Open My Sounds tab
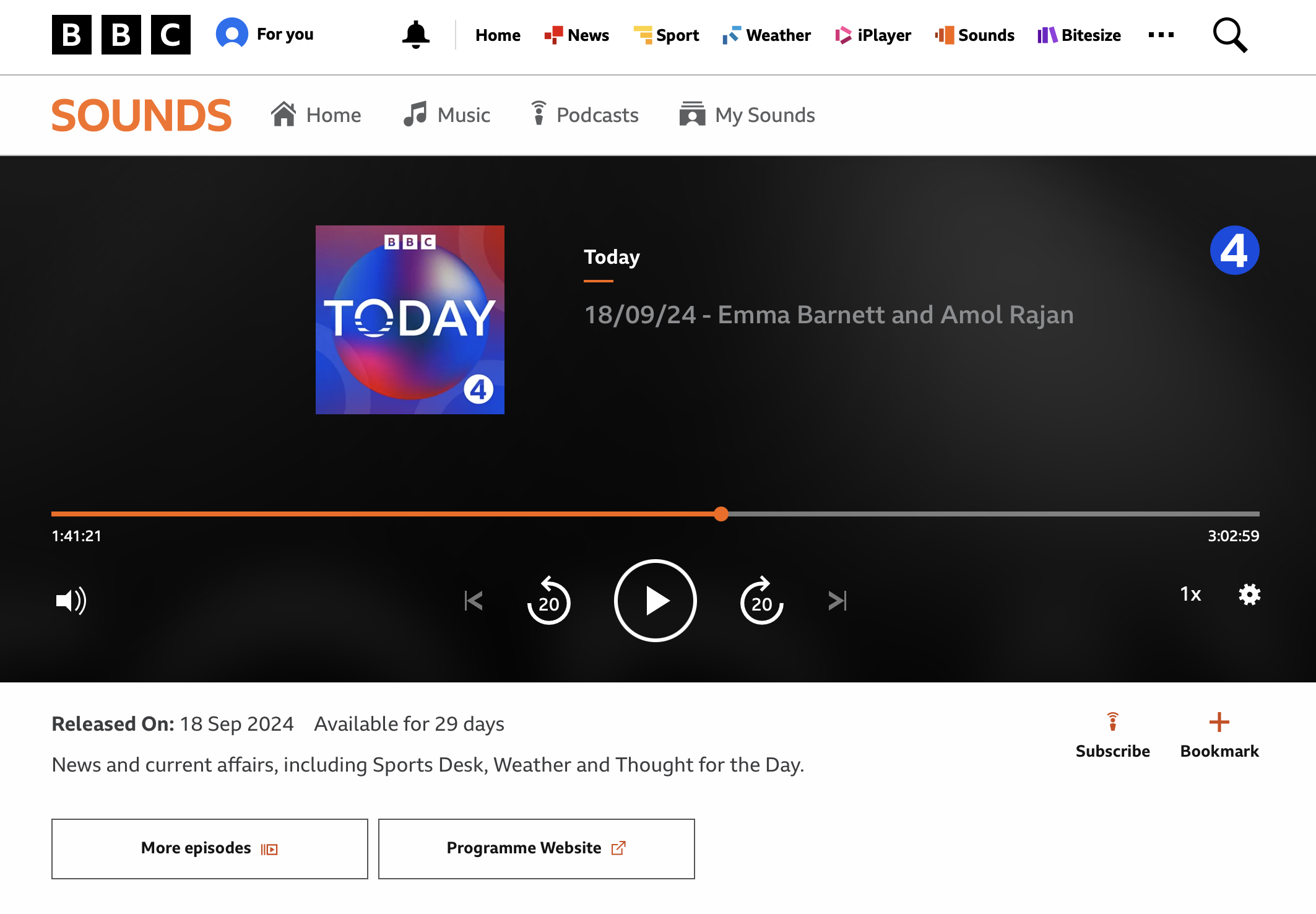This screenshot has height=914, width=1316. pos(747,115)
